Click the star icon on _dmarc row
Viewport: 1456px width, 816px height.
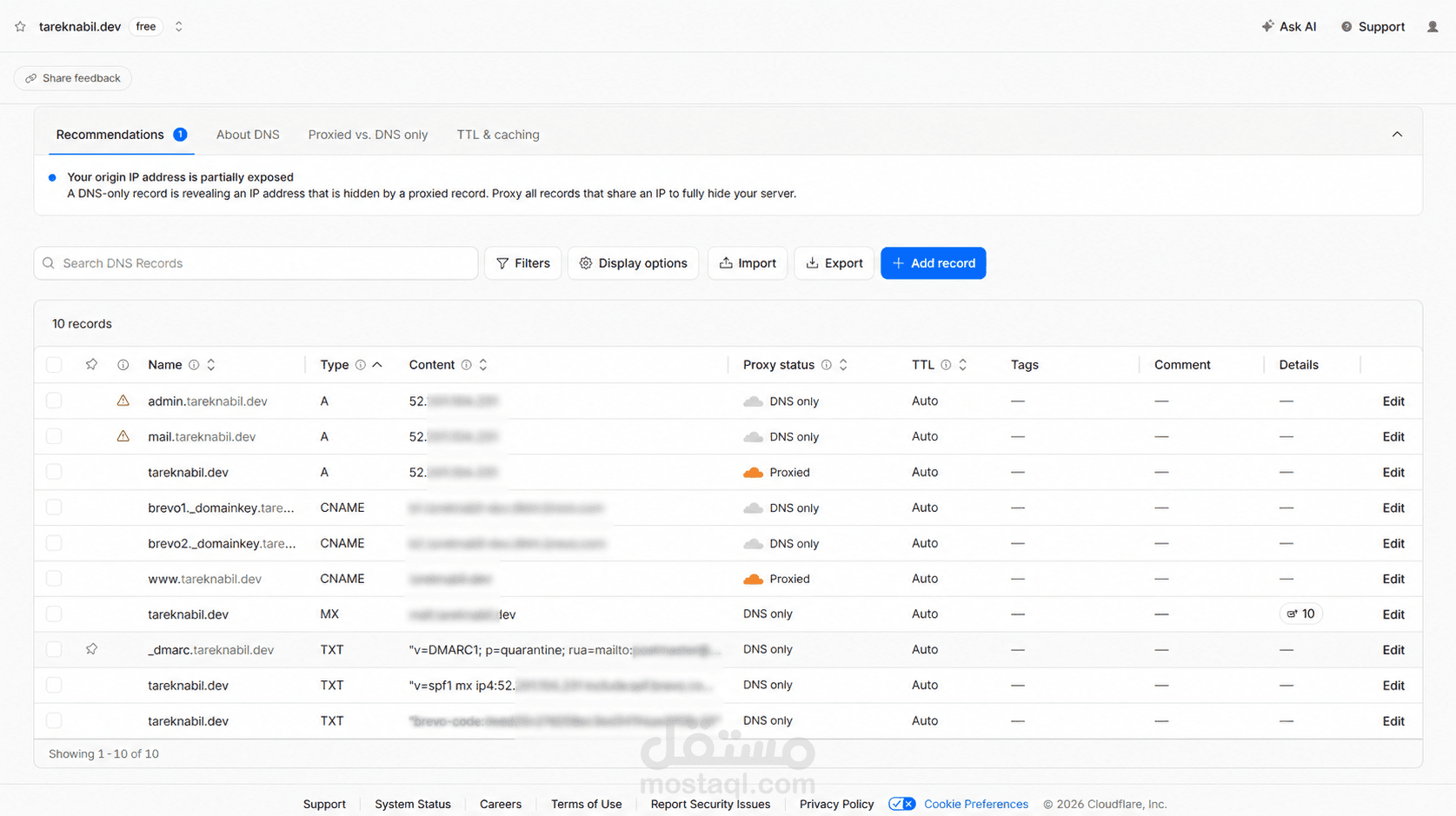click(x=91, y=649)
